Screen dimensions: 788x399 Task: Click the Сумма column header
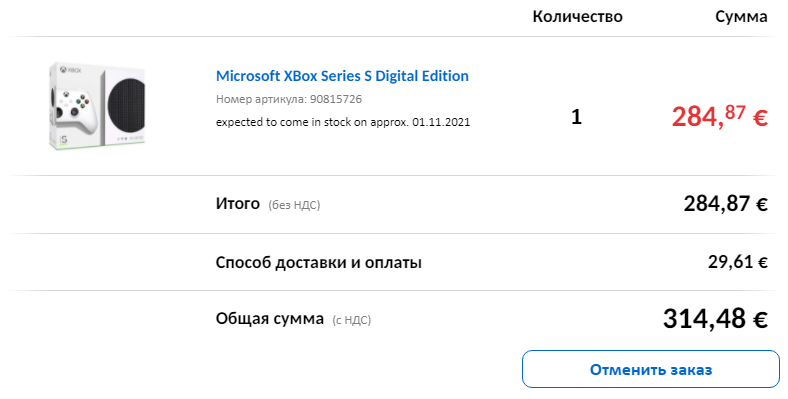coord(741,17)
